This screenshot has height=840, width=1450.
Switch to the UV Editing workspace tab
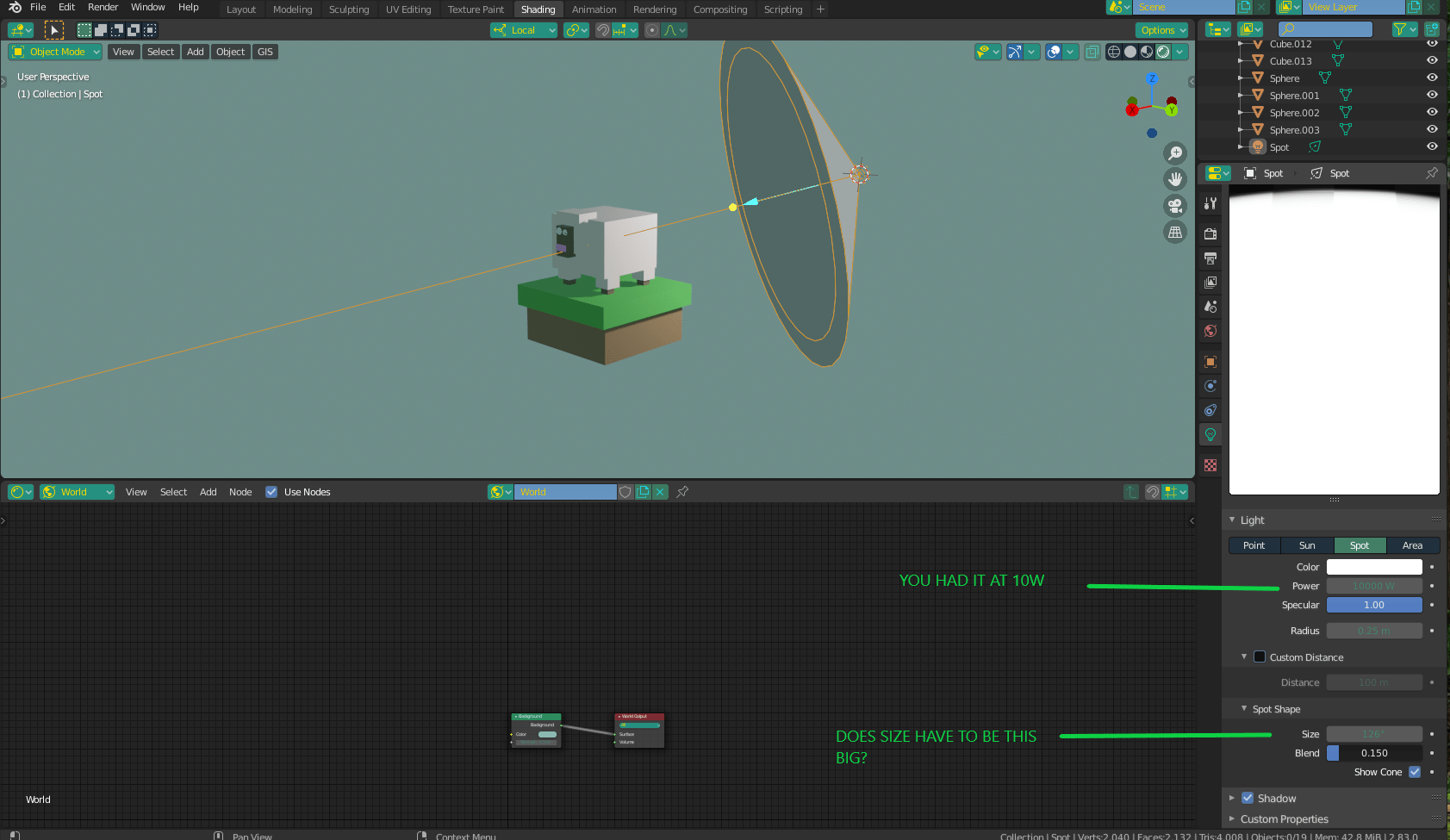click(x=408, y=9)
